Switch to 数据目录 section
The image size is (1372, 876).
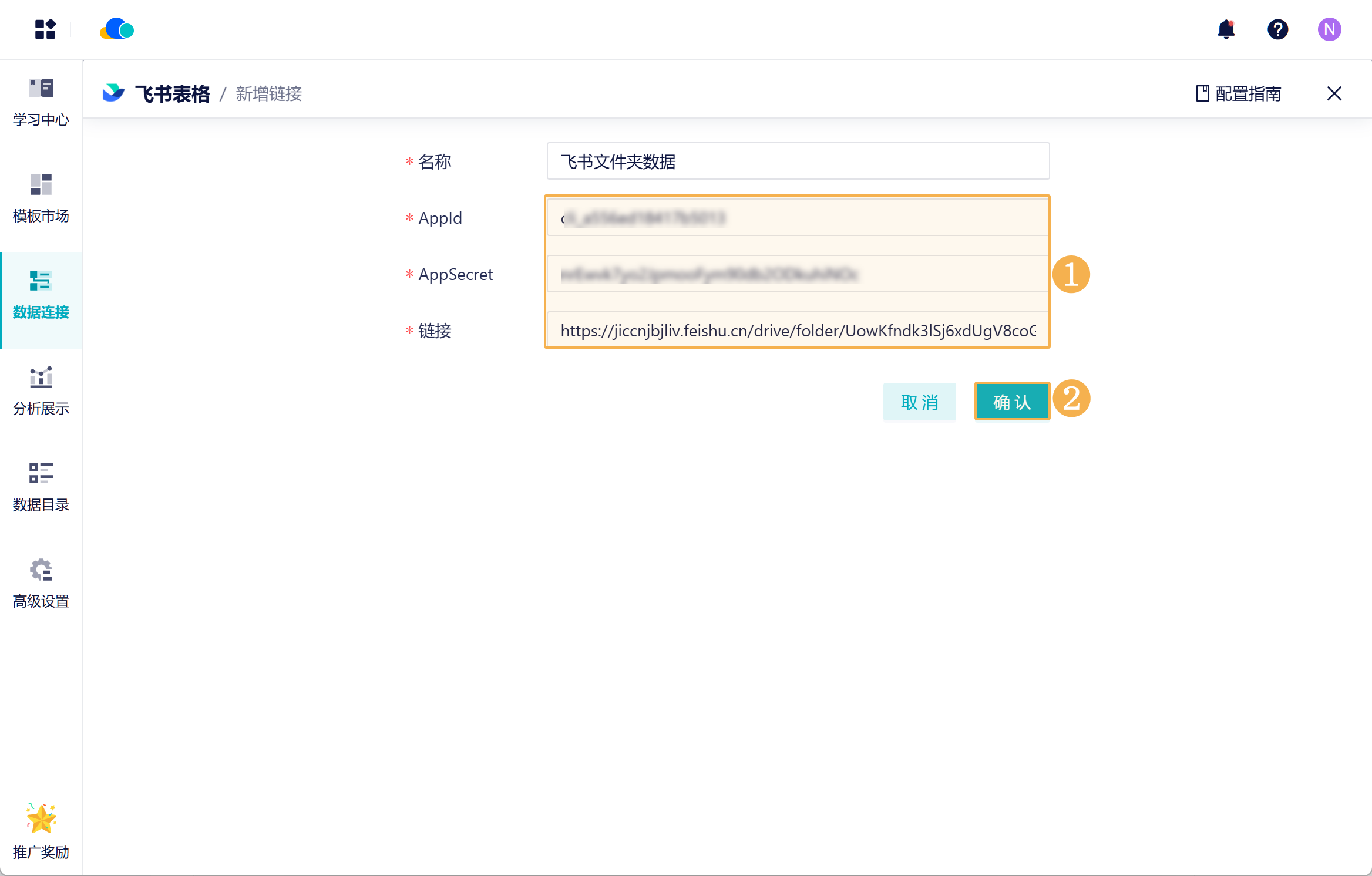click(x=41, y=488)
